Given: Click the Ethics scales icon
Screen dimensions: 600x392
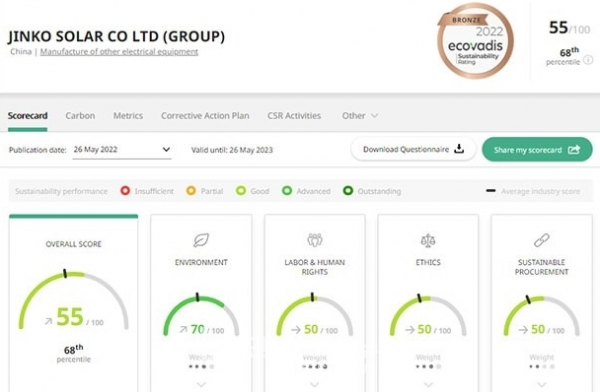Looking at the screenshot, I should [x=428, y=241].
